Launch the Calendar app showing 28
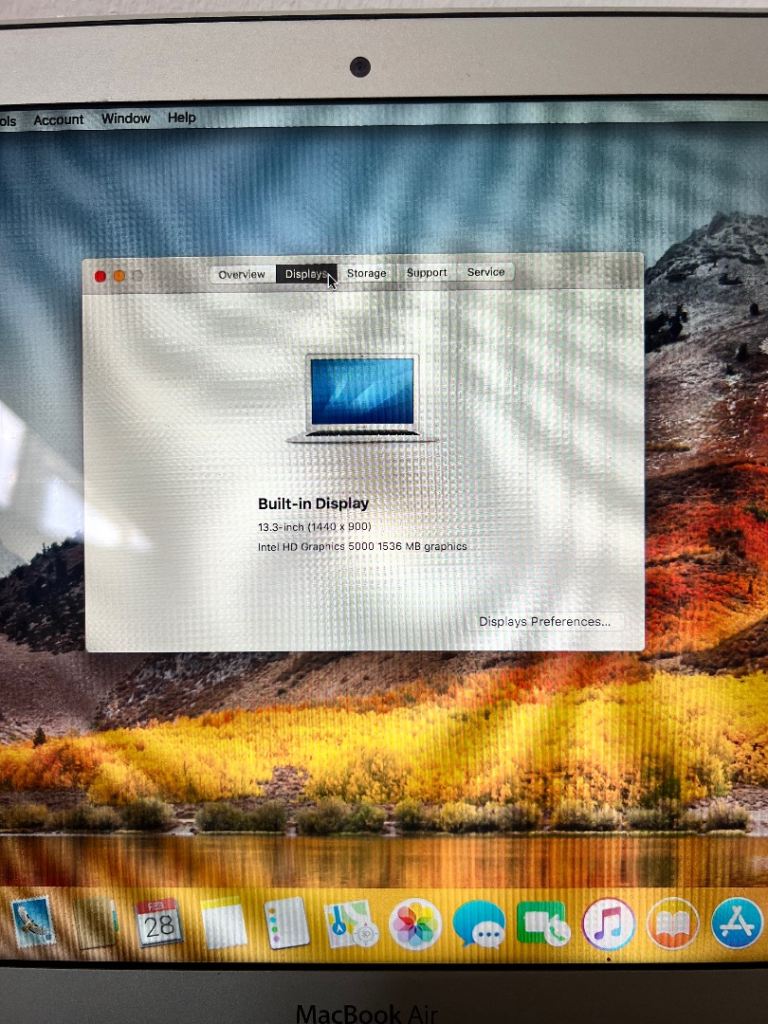Screen dimensions: 768x1024 [x=159, y=922]
